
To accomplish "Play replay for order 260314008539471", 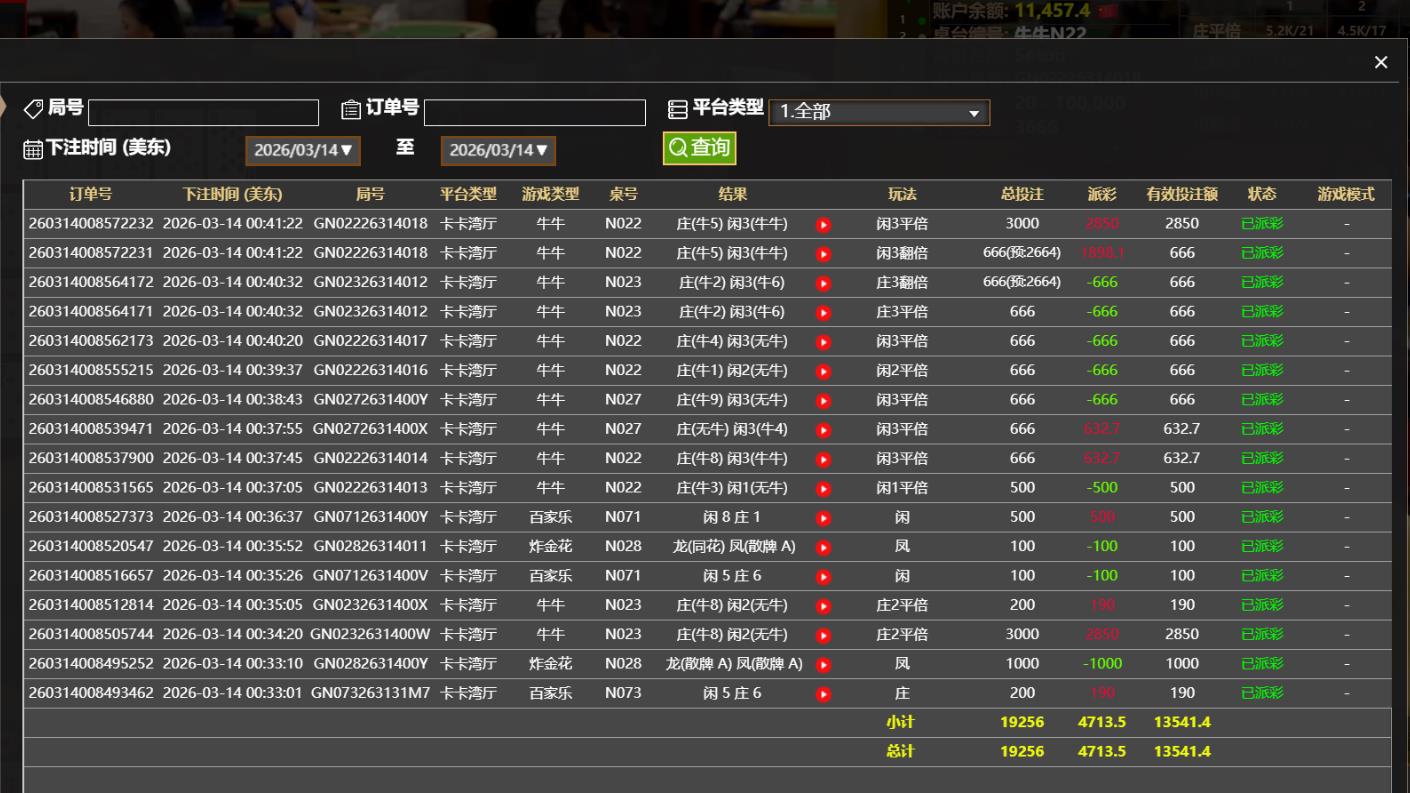I will tap(823, 430).
